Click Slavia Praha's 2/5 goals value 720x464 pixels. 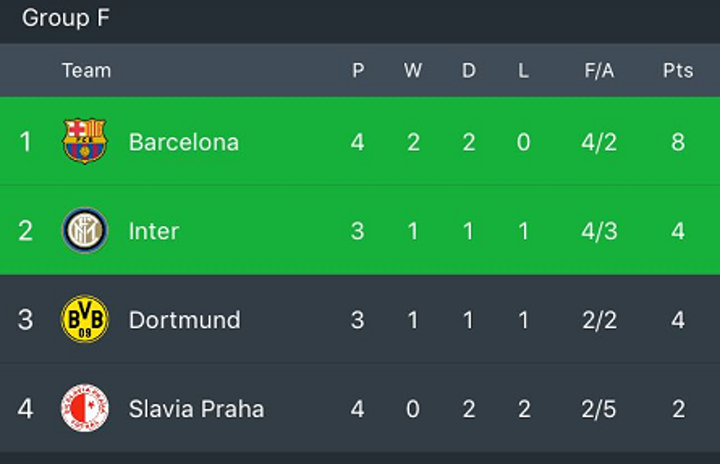599,409
